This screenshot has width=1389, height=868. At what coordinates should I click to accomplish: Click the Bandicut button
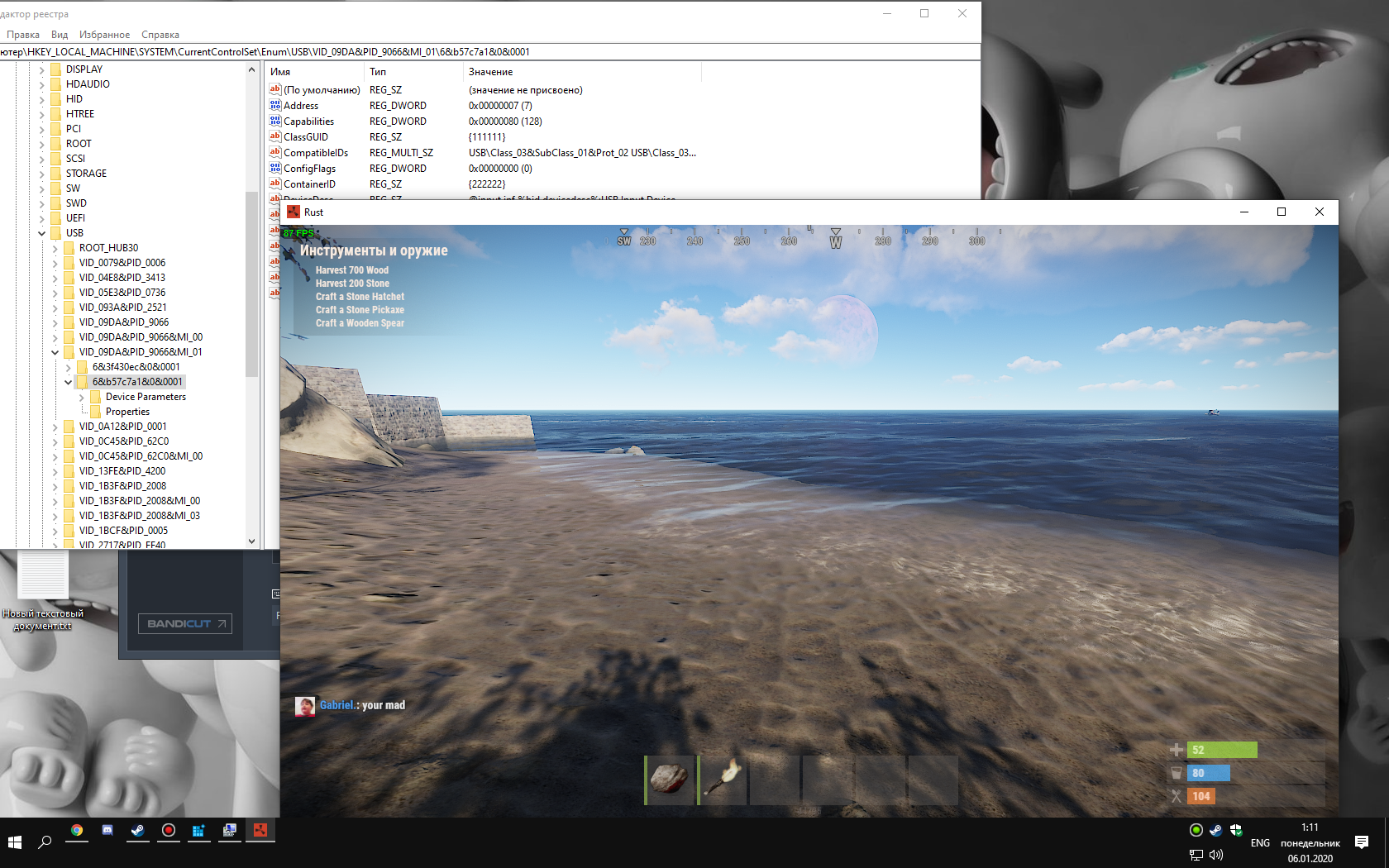pyautogui.click(x=185, y=623)
